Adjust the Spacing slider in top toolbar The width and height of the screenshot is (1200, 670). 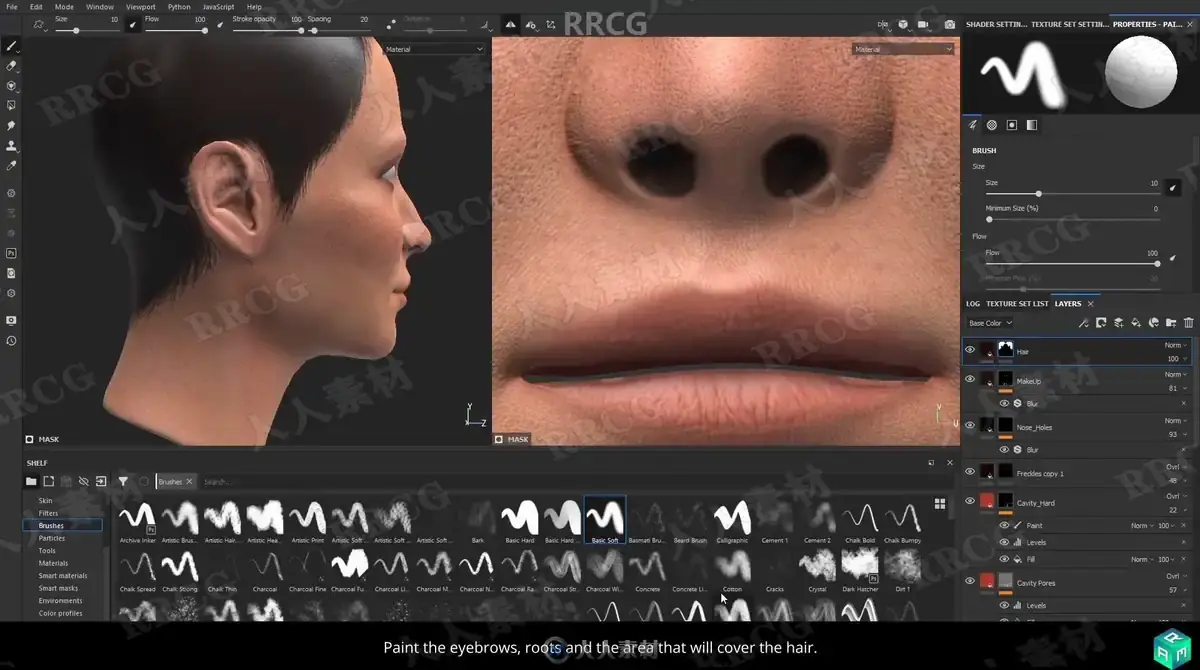(x=340, y=31)
